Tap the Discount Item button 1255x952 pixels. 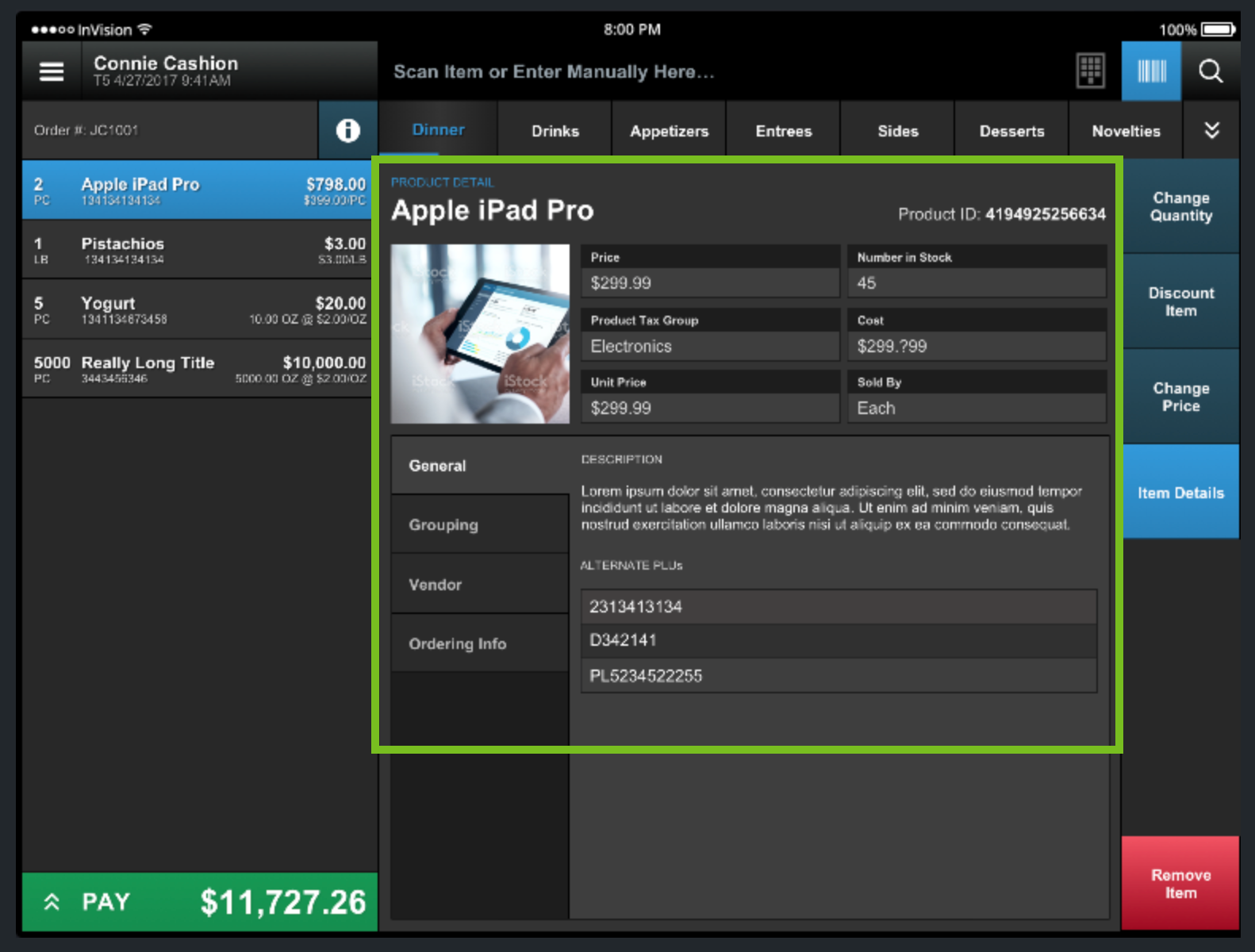coord(1181,301)
